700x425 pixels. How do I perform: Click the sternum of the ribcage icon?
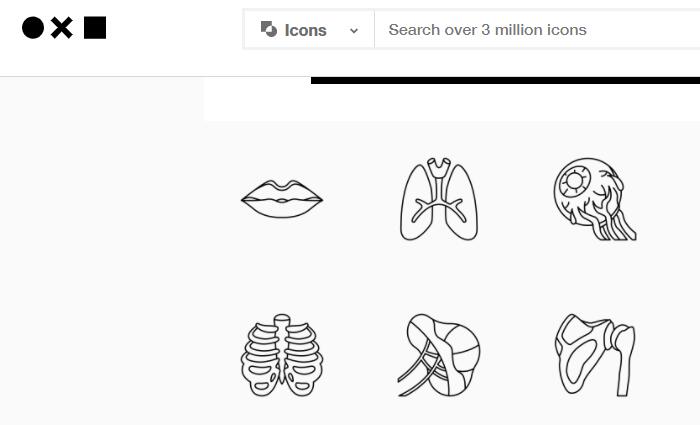282,346
